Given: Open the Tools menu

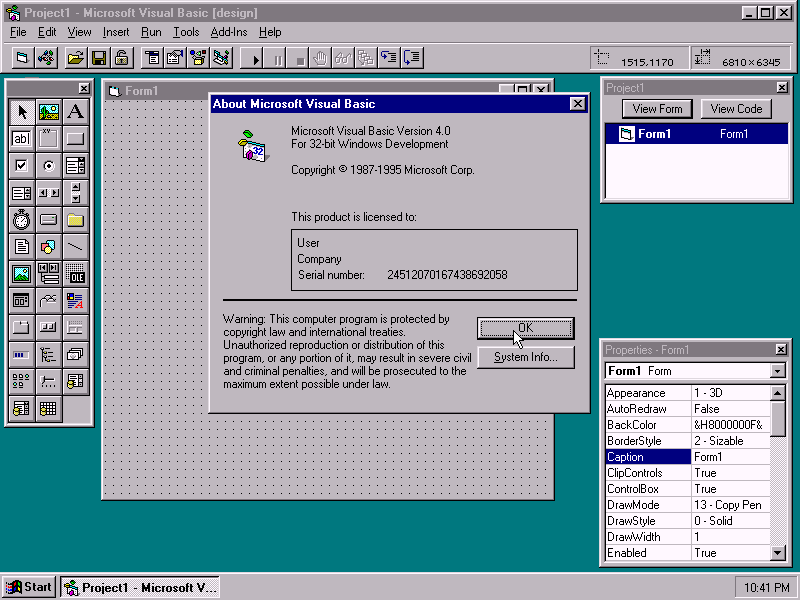Looking at the screenshot, I should pos(186,32).
